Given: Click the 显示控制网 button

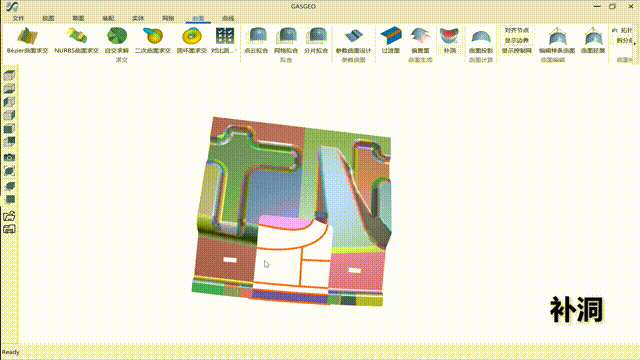Looking at the screenshot, I should coord(516,51).
